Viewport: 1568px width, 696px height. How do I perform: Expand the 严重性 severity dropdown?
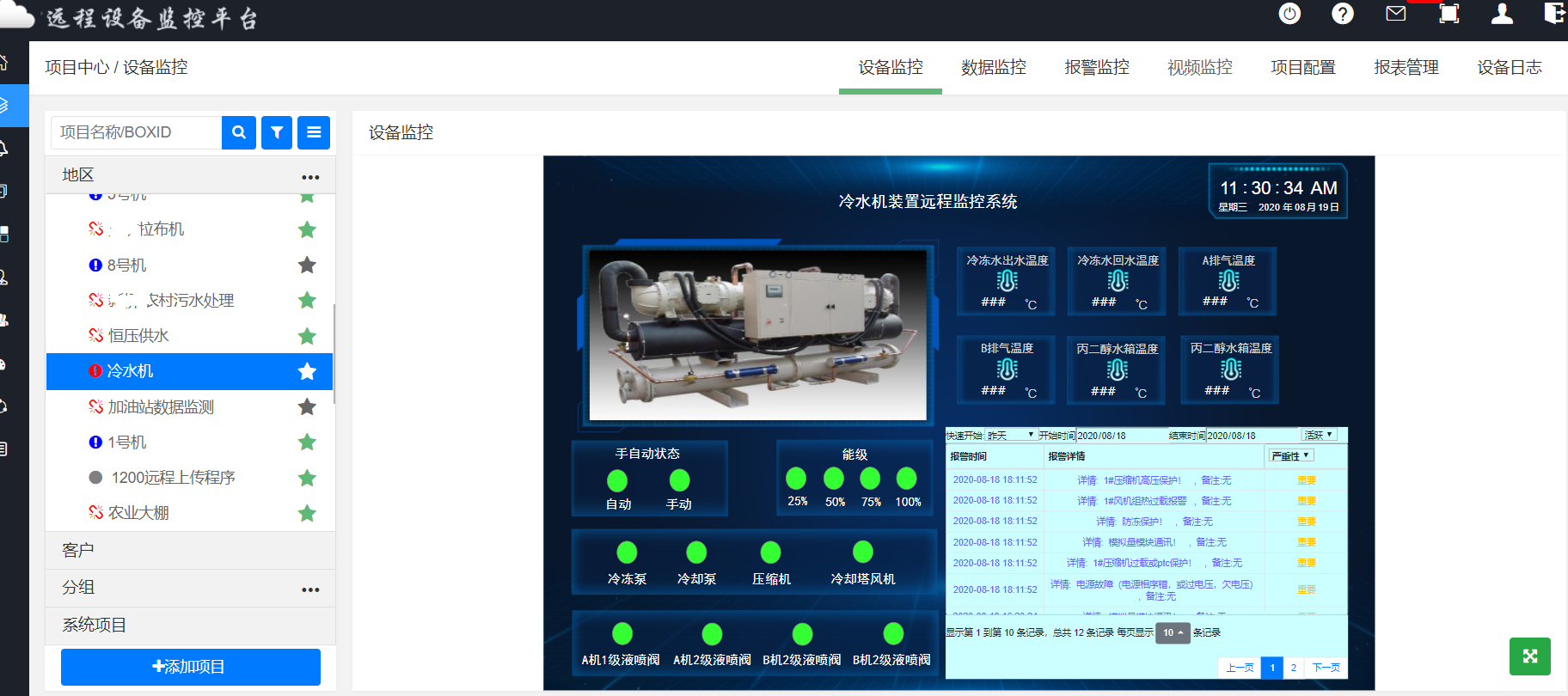point(1290,456)
